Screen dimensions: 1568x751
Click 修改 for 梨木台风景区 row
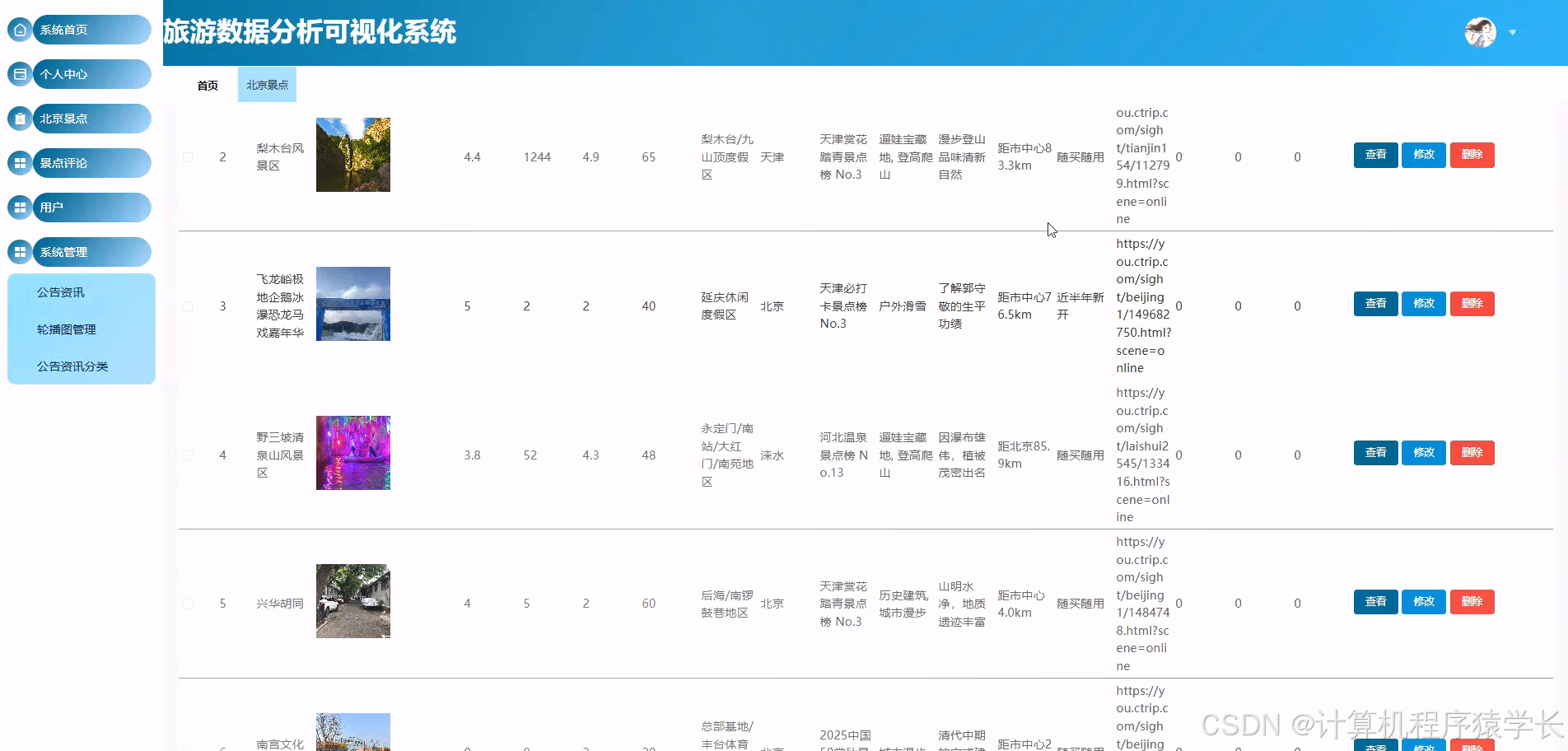pos(1424,155)
